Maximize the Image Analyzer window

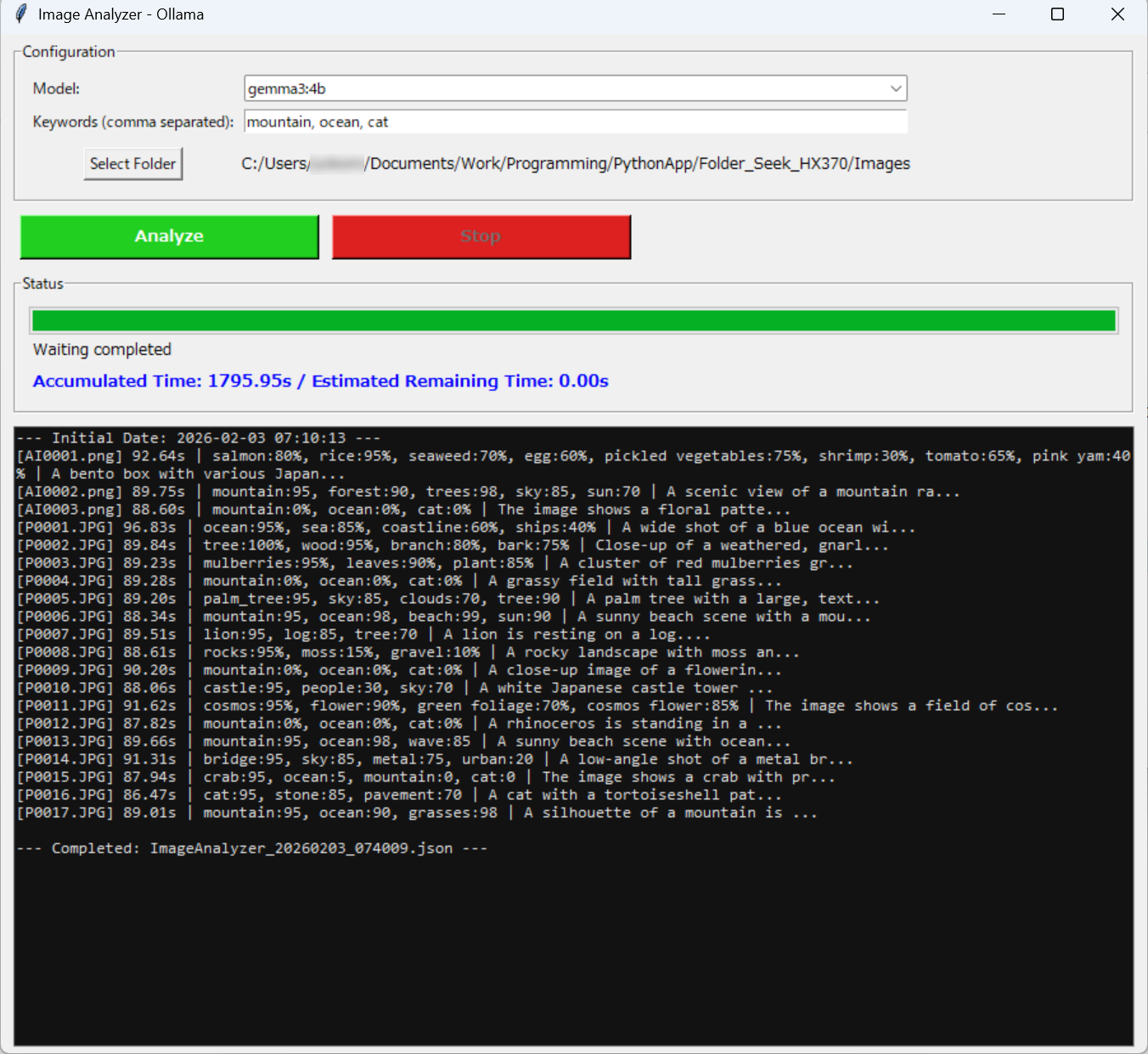[x=1057, y=14]
